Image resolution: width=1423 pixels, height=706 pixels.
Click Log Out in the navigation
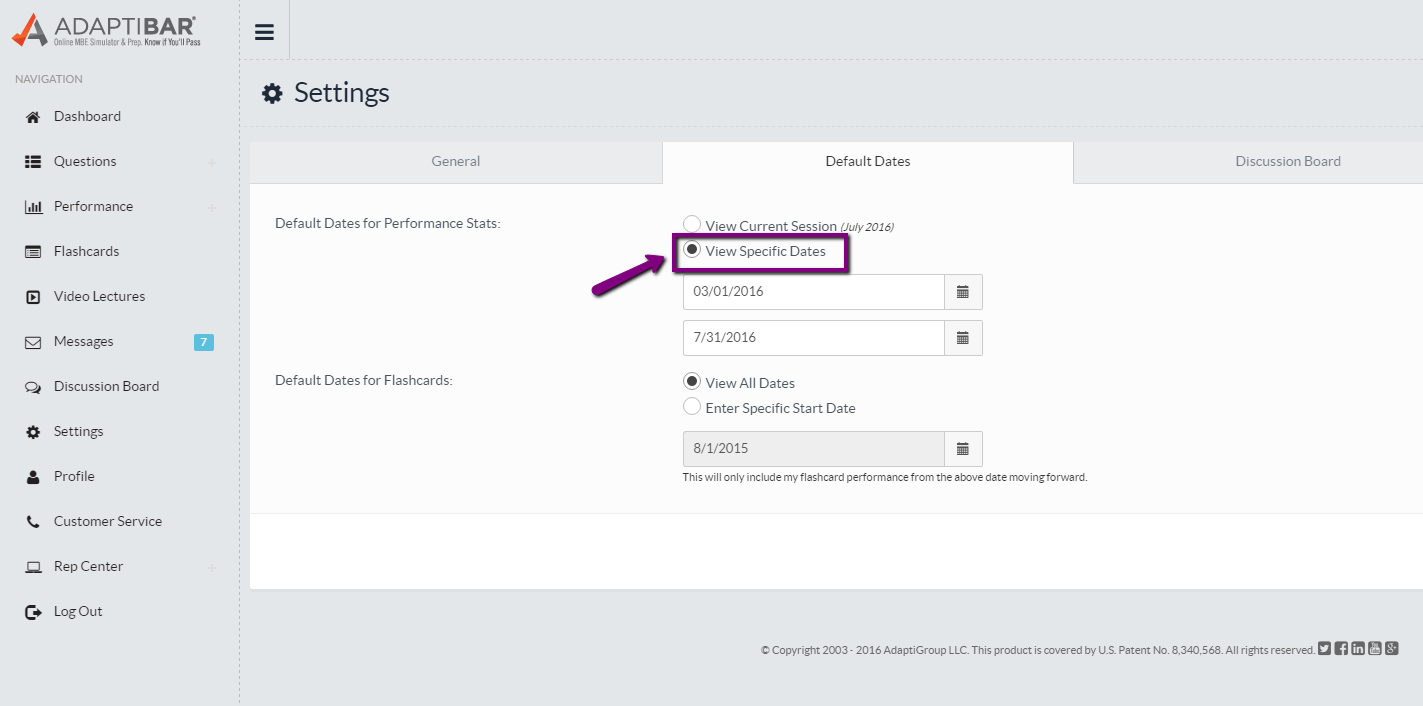78,612
